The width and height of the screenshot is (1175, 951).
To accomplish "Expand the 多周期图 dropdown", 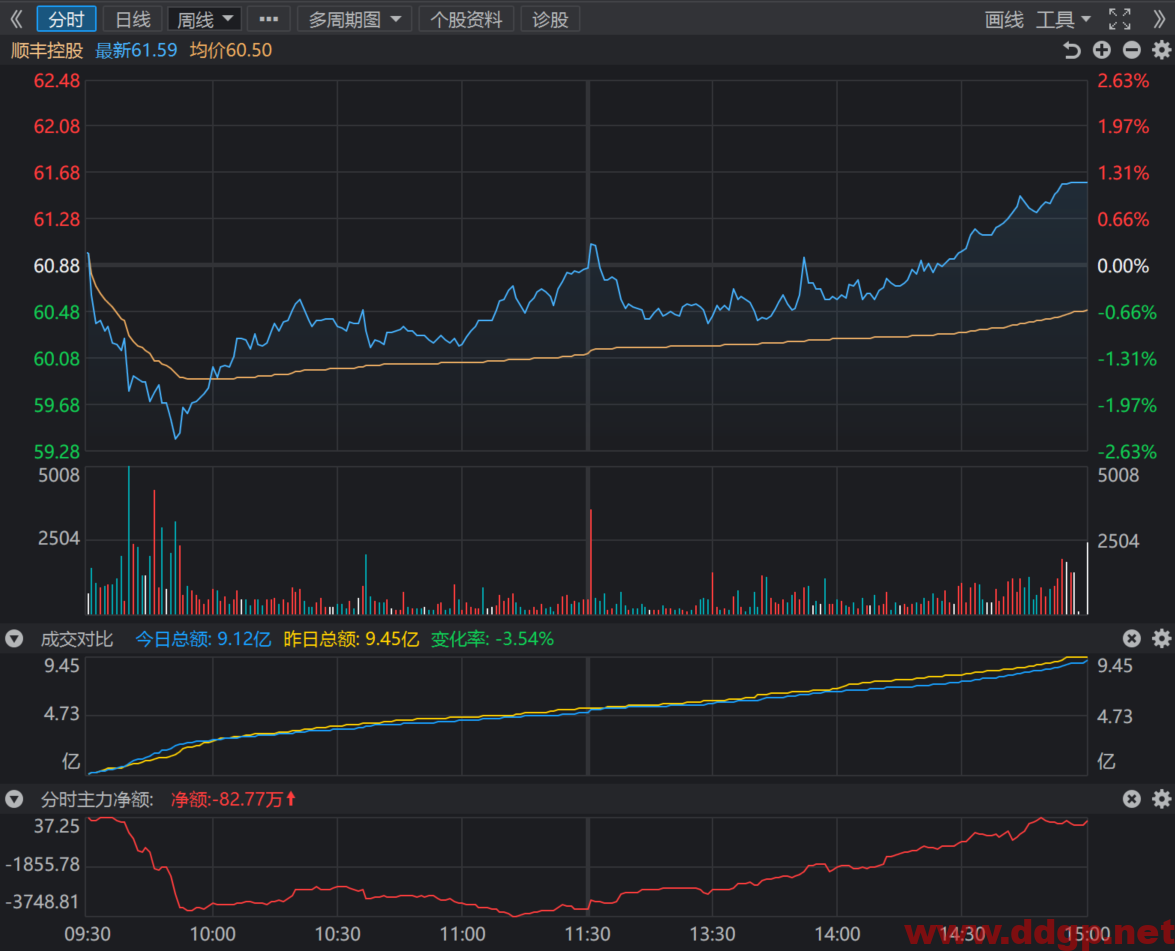I will tap(354, 19).
